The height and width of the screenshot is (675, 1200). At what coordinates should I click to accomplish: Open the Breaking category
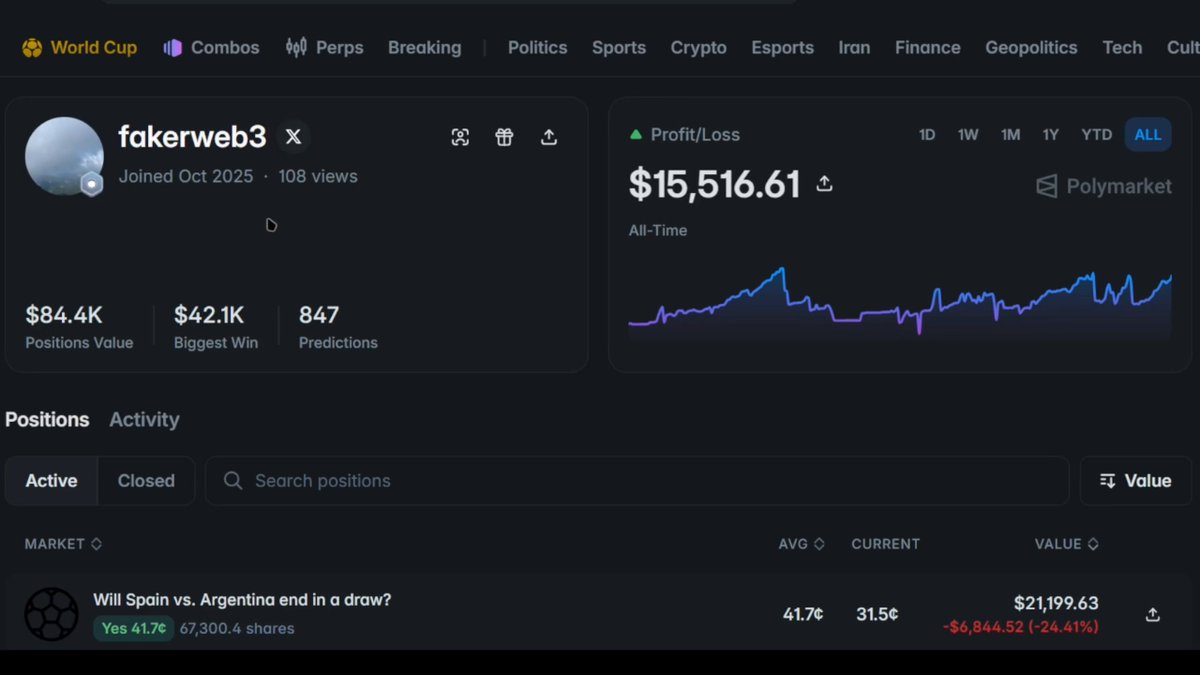[x=425, y=48]
